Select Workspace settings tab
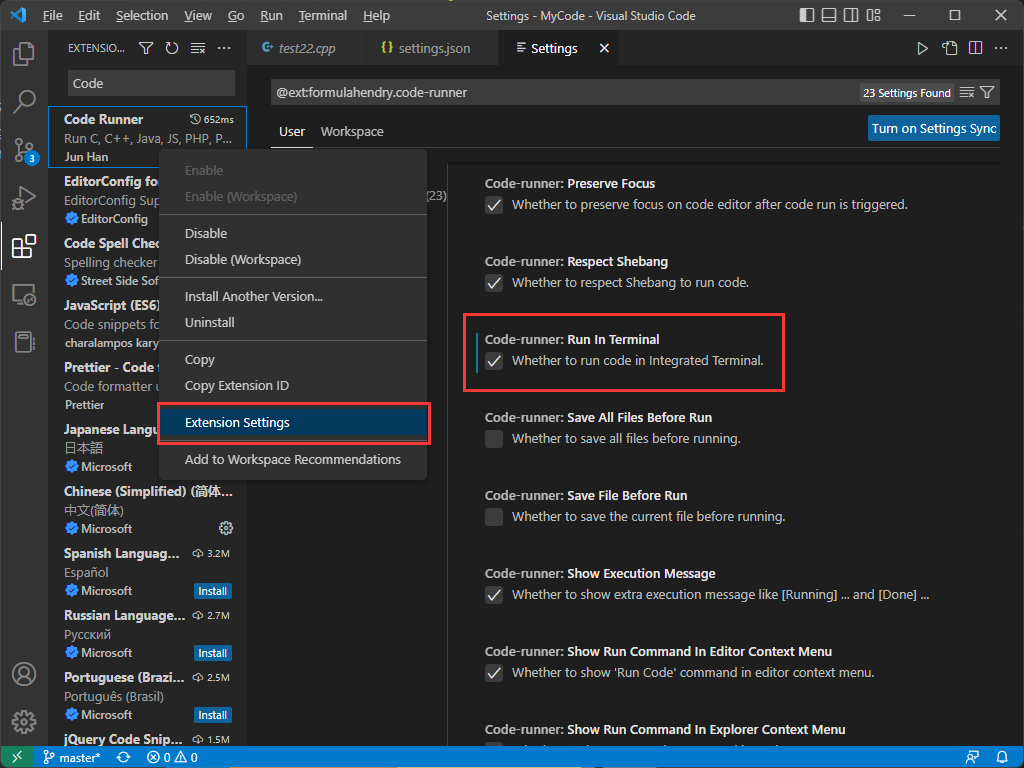This screenshot has height=768, width=1024. (352, 131)
